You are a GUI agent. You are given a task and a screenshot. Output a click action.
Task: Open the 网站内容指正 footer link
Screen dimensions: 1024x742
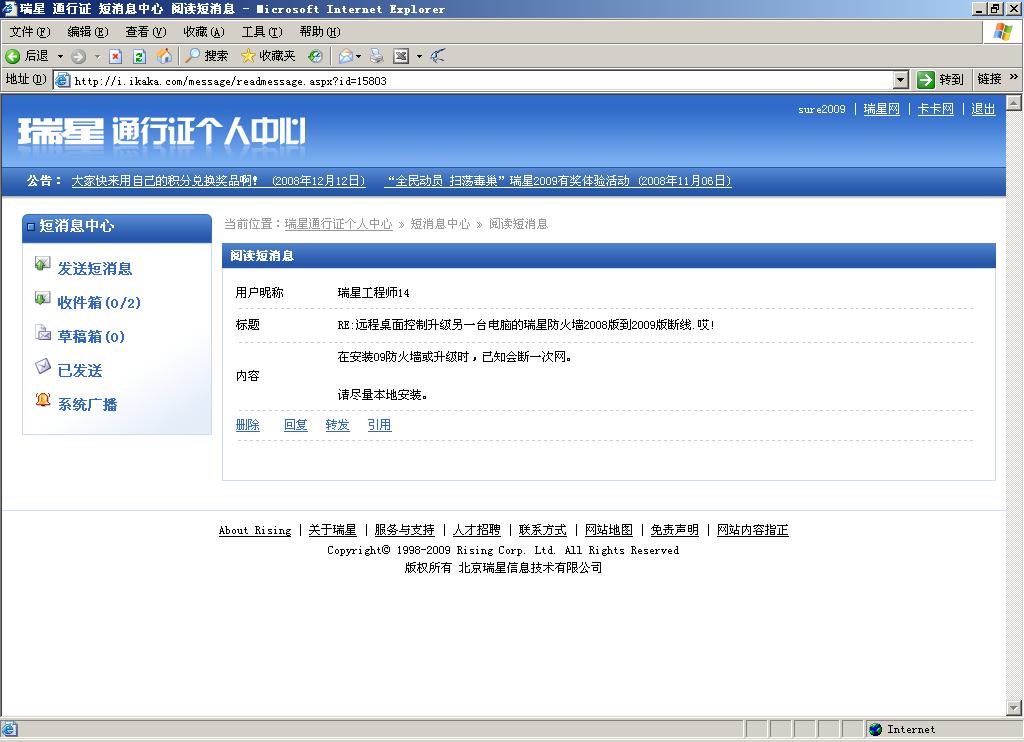753,530
